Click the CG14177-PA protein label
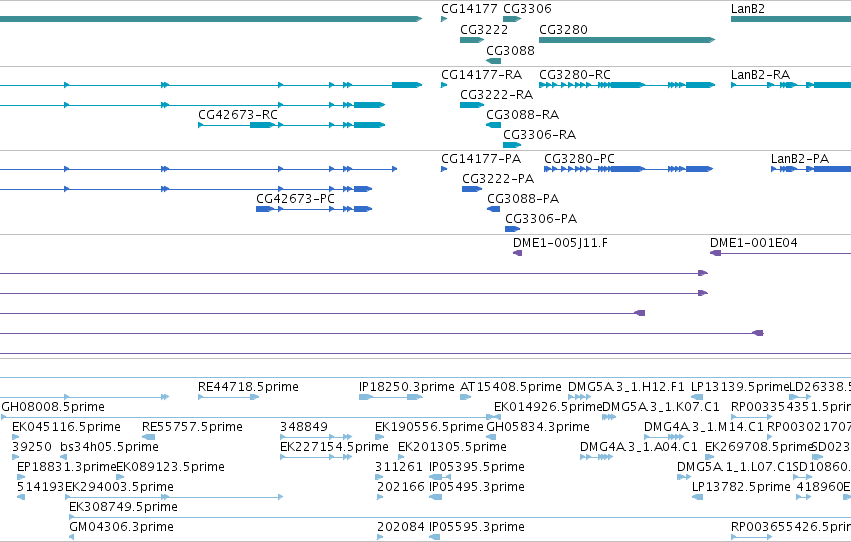The height and width of the screenshot is (542, 851). 481,159
